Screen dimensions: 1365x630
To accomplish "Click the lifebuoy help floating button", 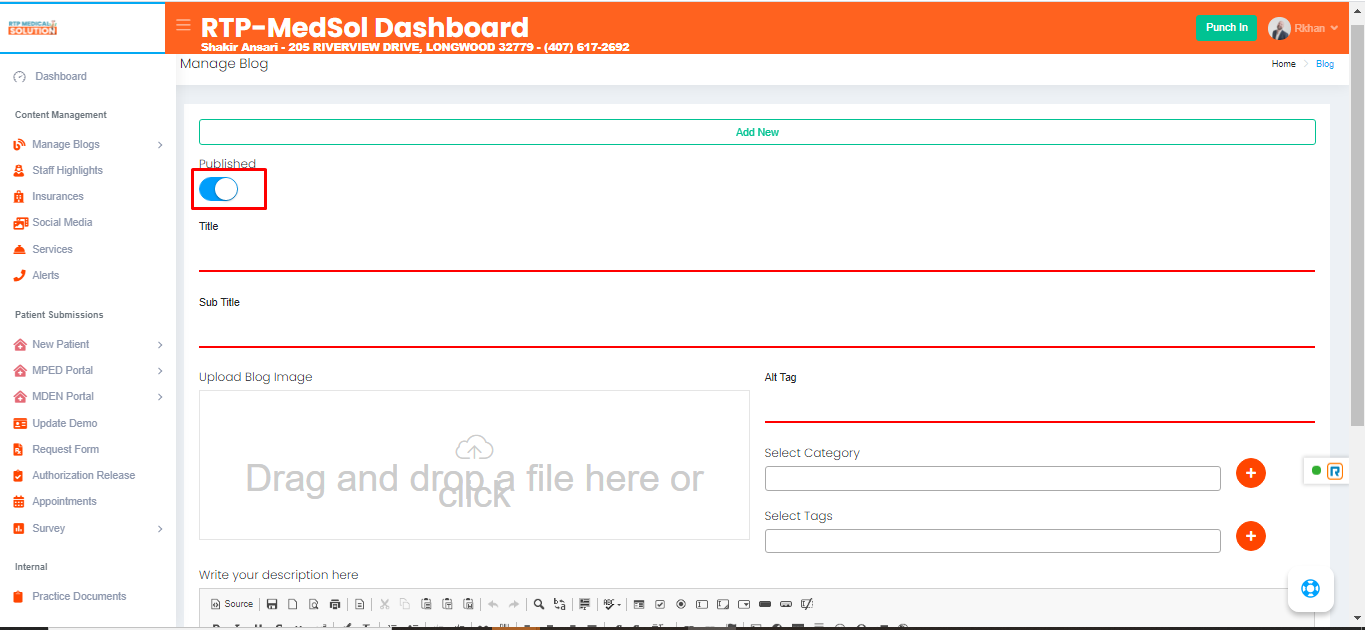I will click(x=1310, y=588).
